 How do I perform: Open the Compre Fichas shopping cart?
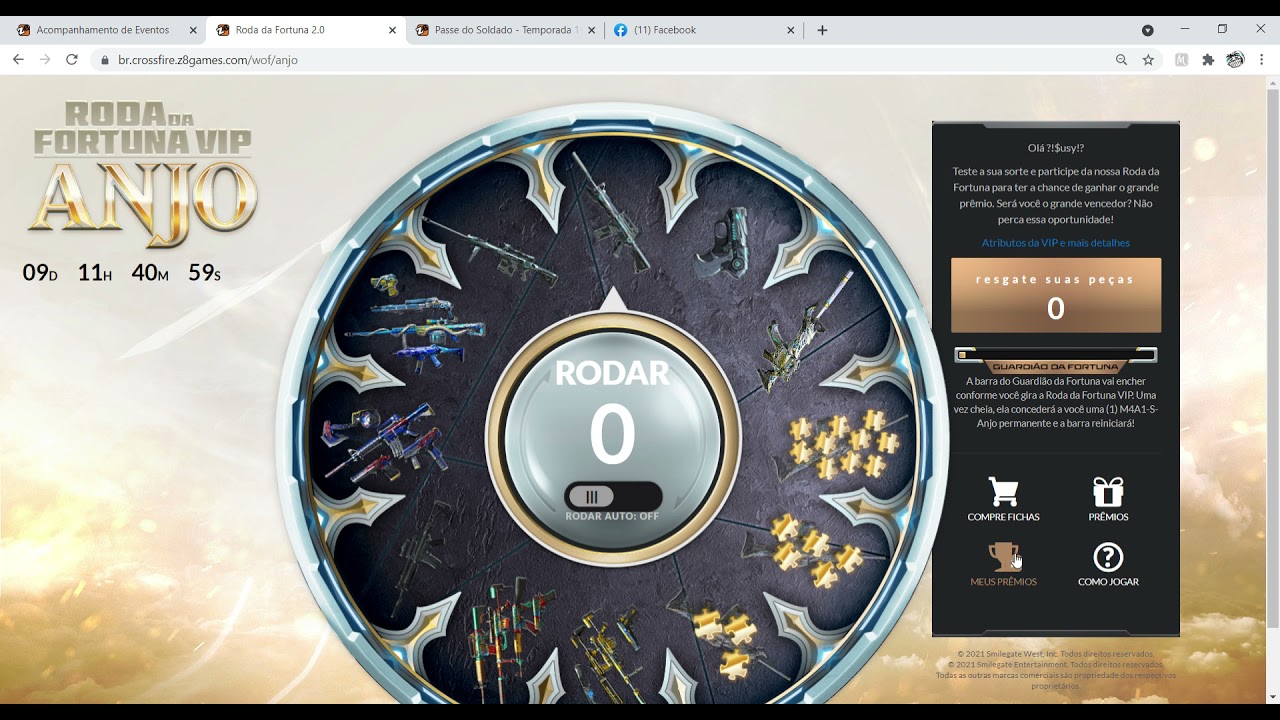(1003, 499)
